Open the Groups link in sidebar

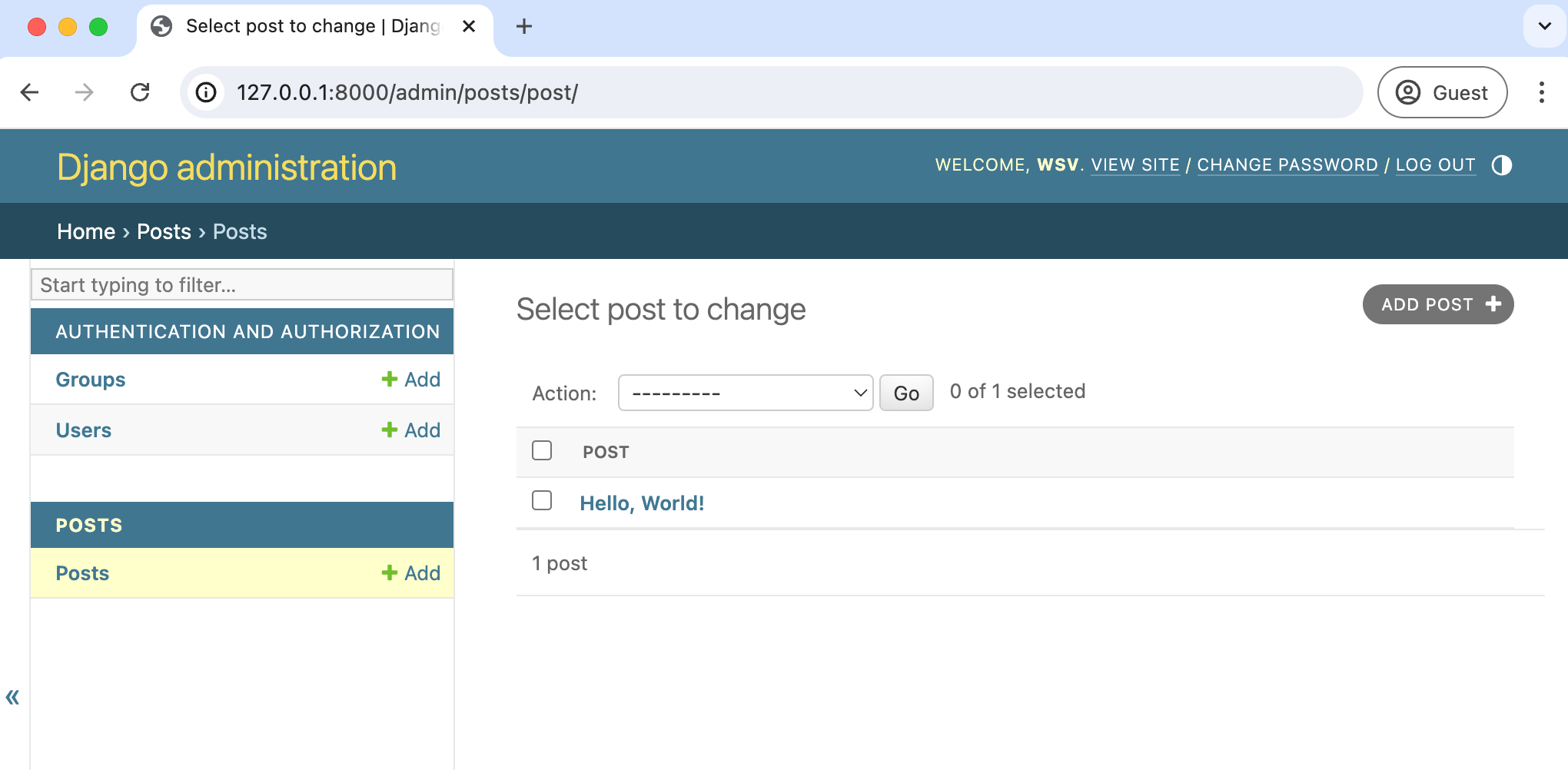[91, 380]
